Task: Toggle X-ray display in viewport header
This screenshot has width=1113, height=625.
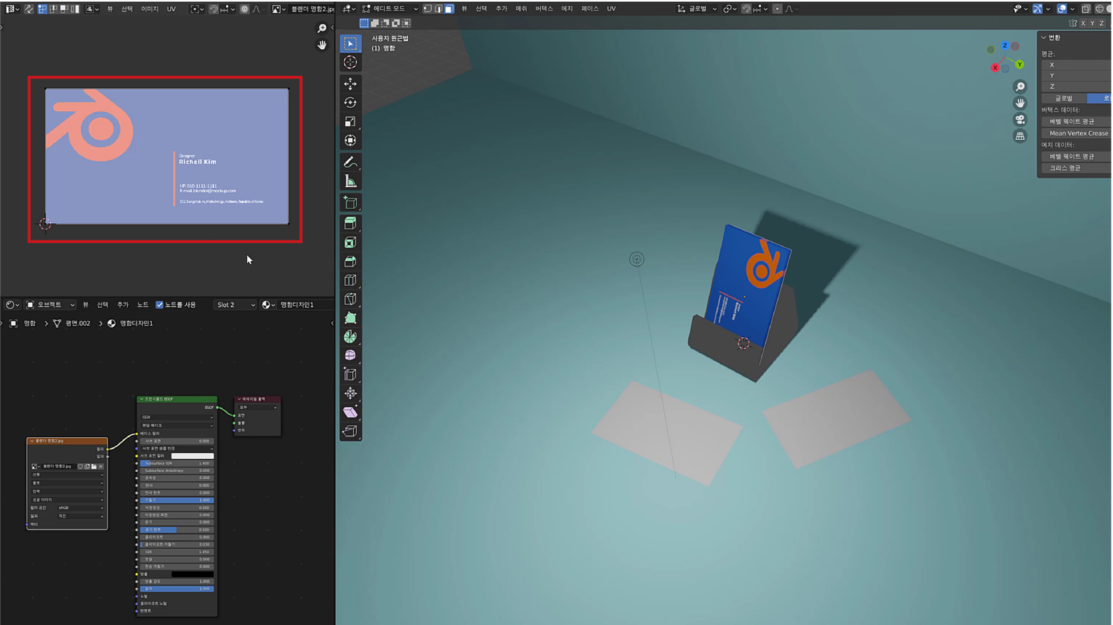Action: pyautogui.click(x=1086, y=9)
